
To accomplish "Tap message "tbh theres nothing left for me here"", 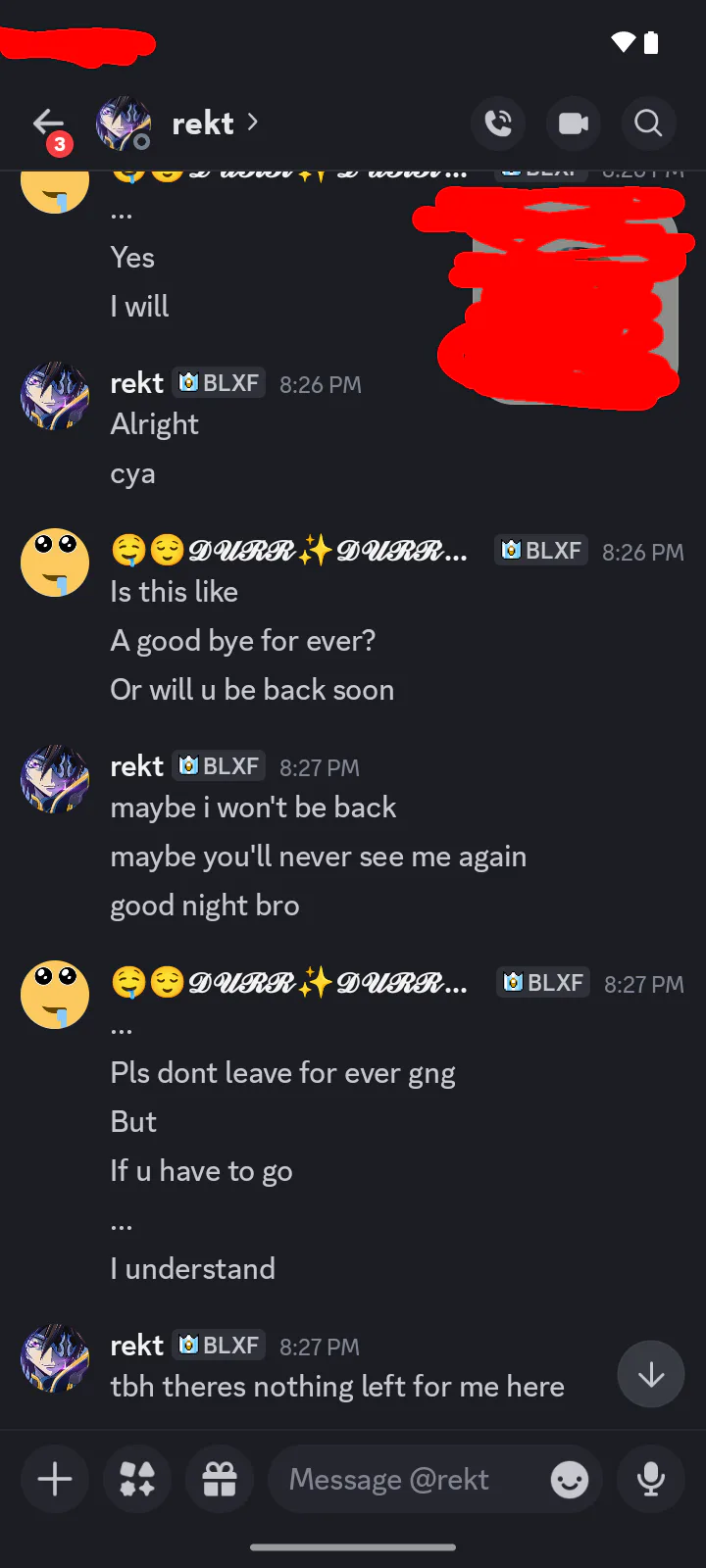I will (x=337, y=1387).
